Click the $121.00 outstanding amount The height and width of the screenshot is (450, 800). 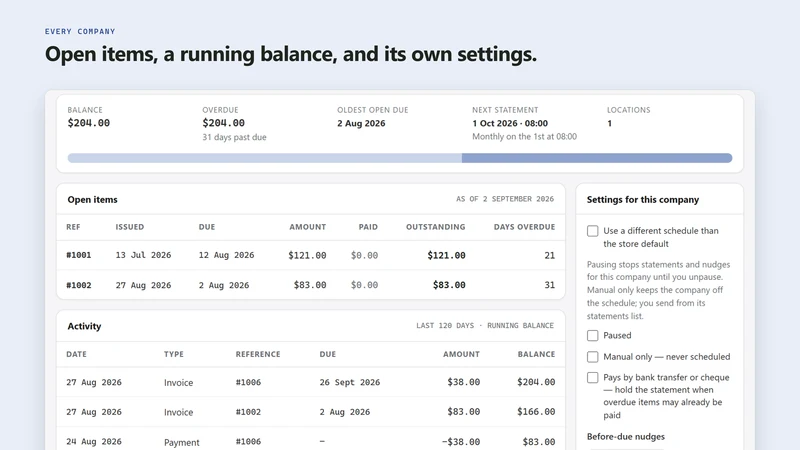pos(446,255)
